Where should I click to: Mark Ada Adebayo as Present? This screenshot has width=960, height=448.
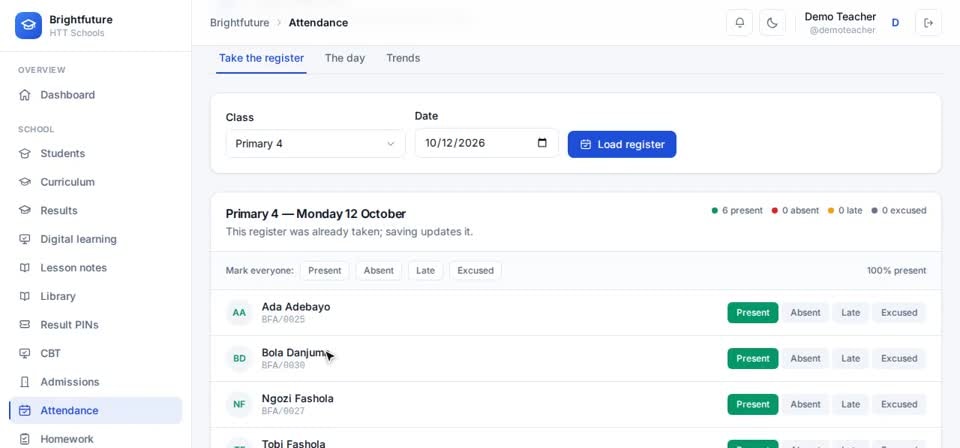(752, 313)
